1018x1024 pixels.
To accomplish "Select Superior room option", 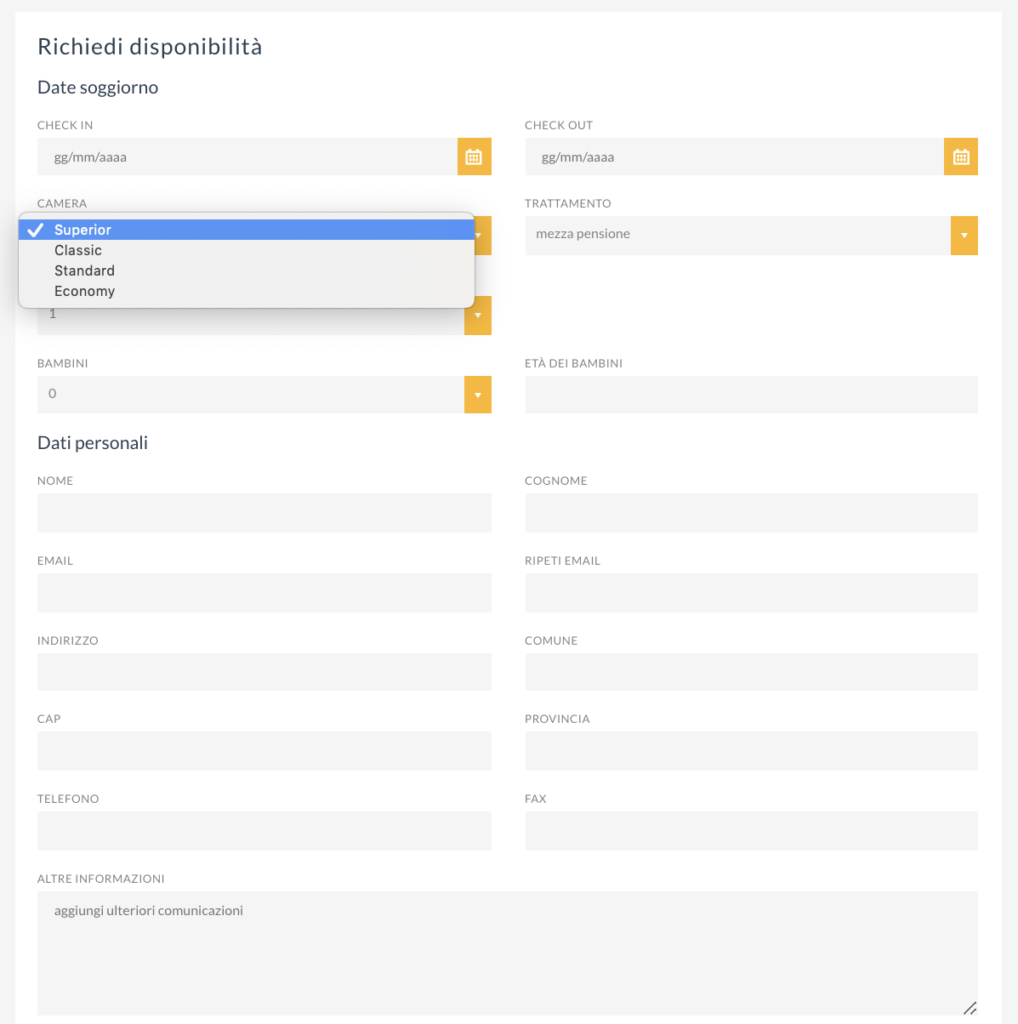I will point(247,230).
